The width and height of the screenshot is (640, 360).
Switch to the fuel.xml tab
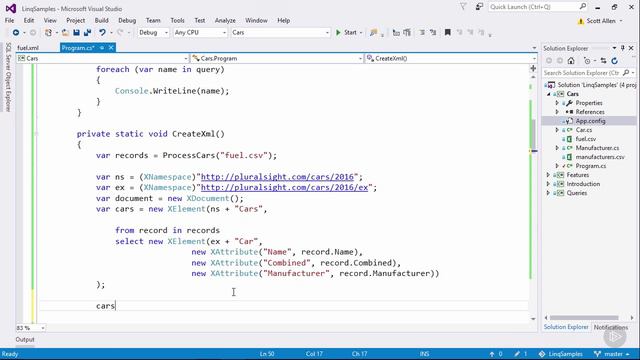point(28,48)
